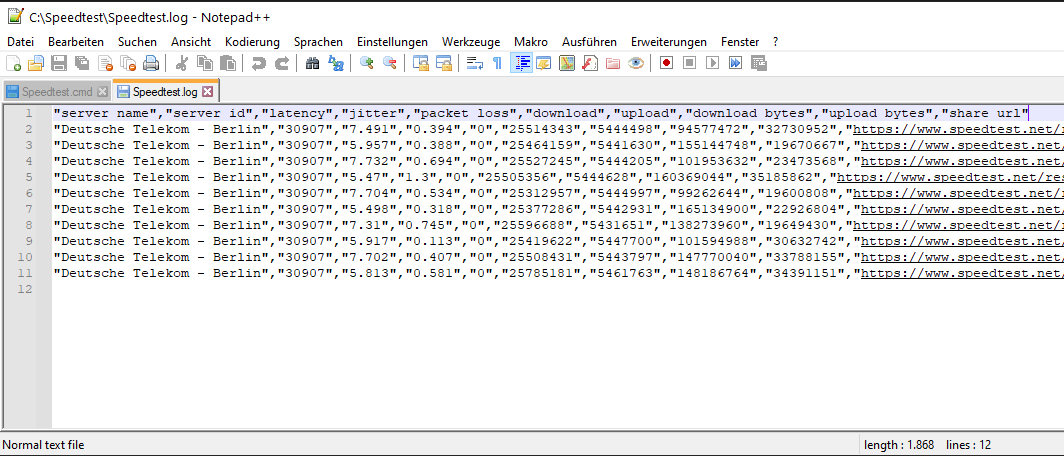The height and width of the screenshot is (456, 1064).
Task: Click "length : 1.868" in status bar
Action: click(x=897, y=445)
